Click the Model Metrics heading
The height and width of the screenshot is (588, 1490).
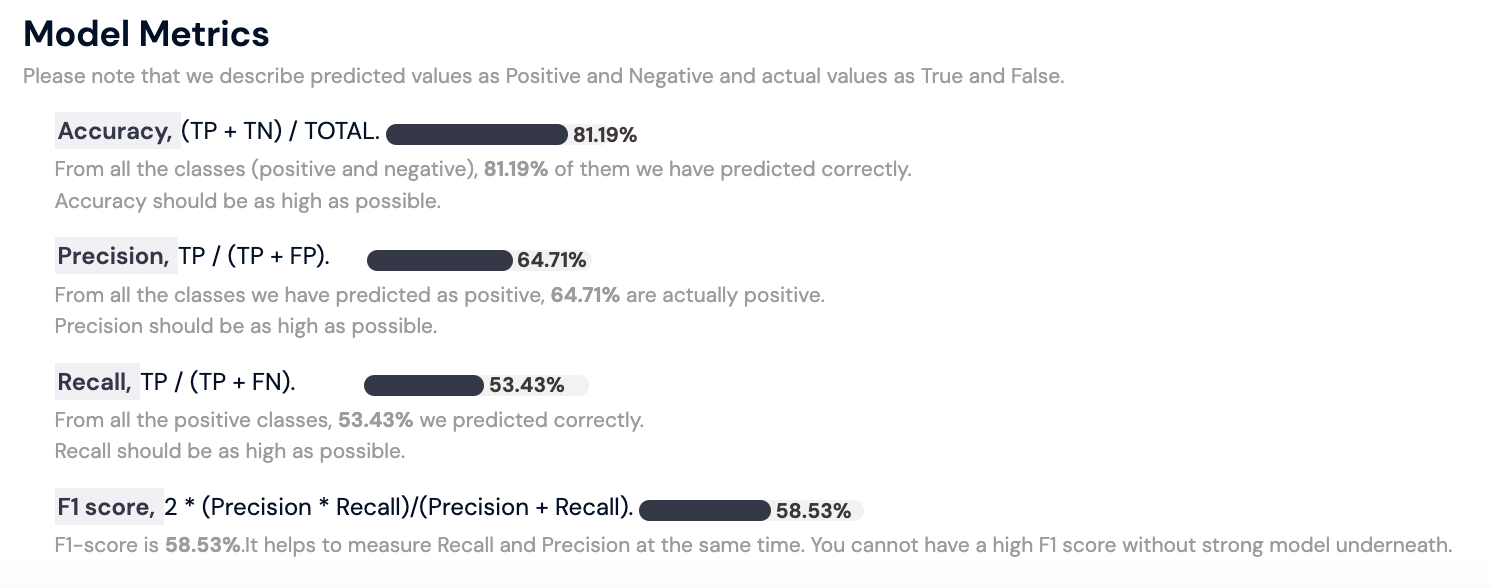tap(146, 35)
